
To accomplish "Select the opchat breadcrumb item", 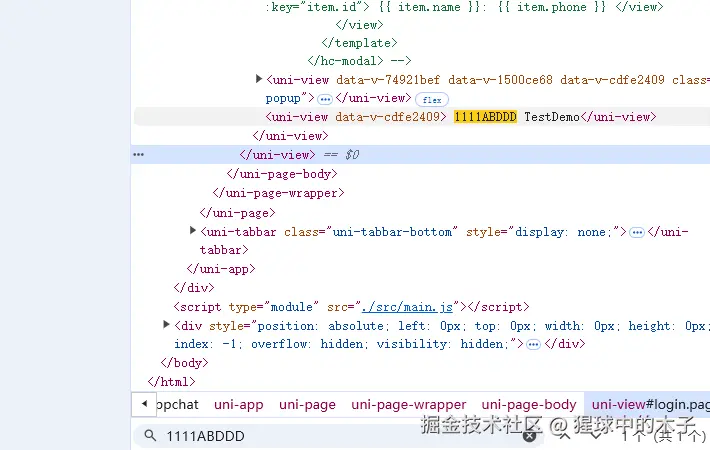I will point(177,404).
